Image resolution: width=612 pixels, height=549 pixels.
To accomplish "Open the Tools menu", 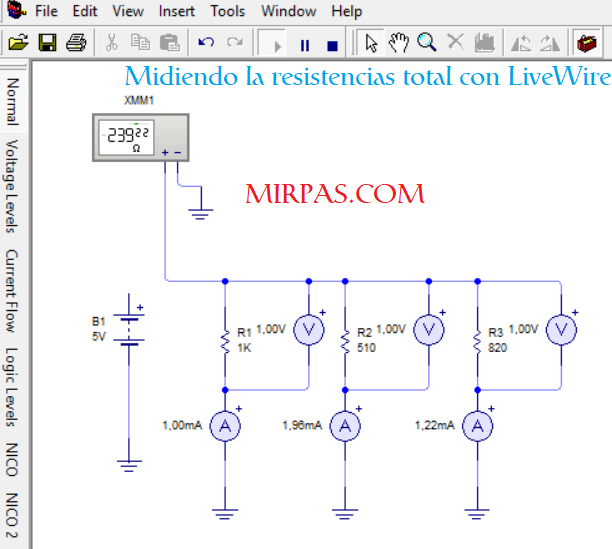I will coord(228,11).
